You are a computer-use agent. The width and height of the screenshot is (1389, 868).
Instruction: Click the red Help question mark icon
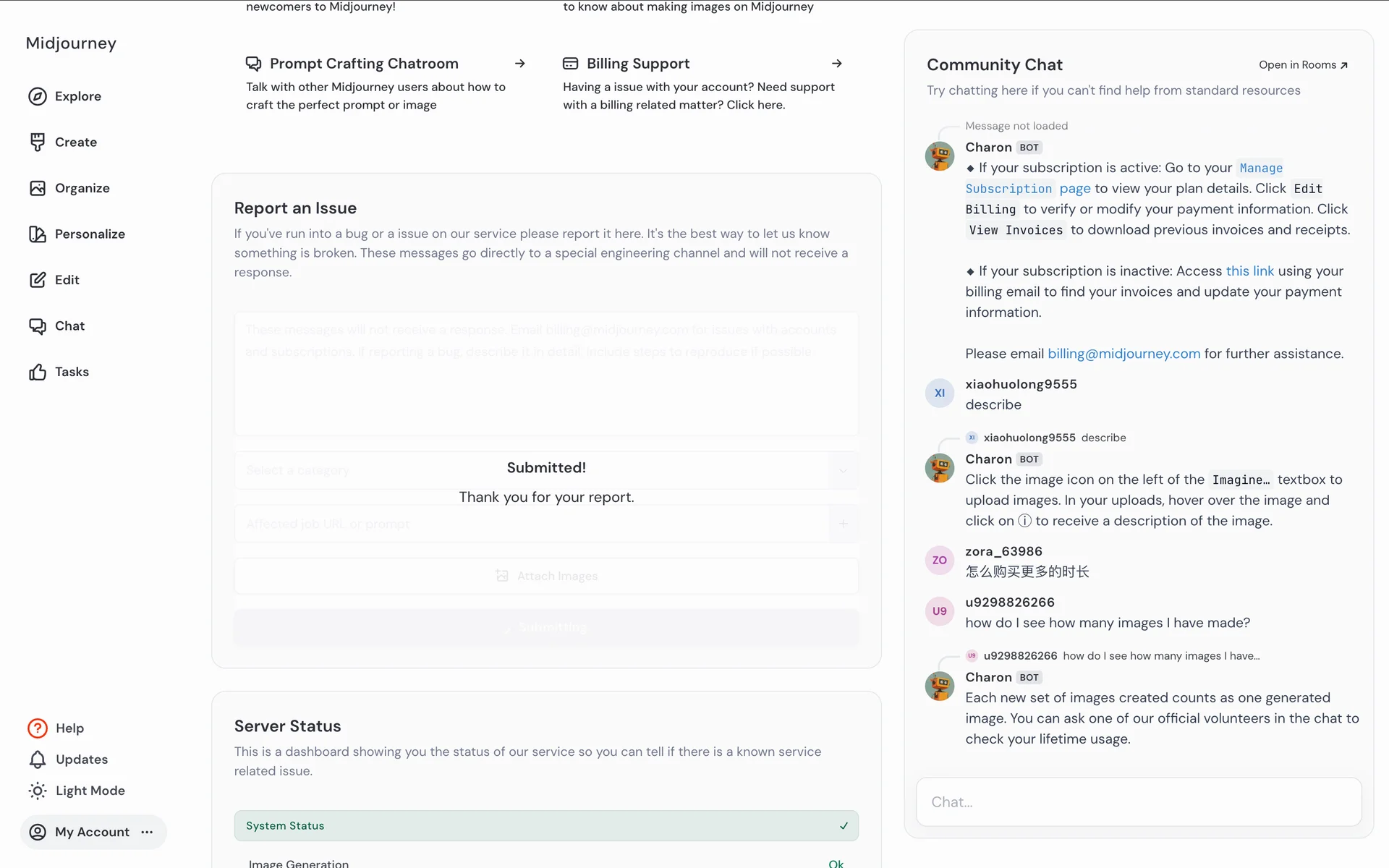38,728
